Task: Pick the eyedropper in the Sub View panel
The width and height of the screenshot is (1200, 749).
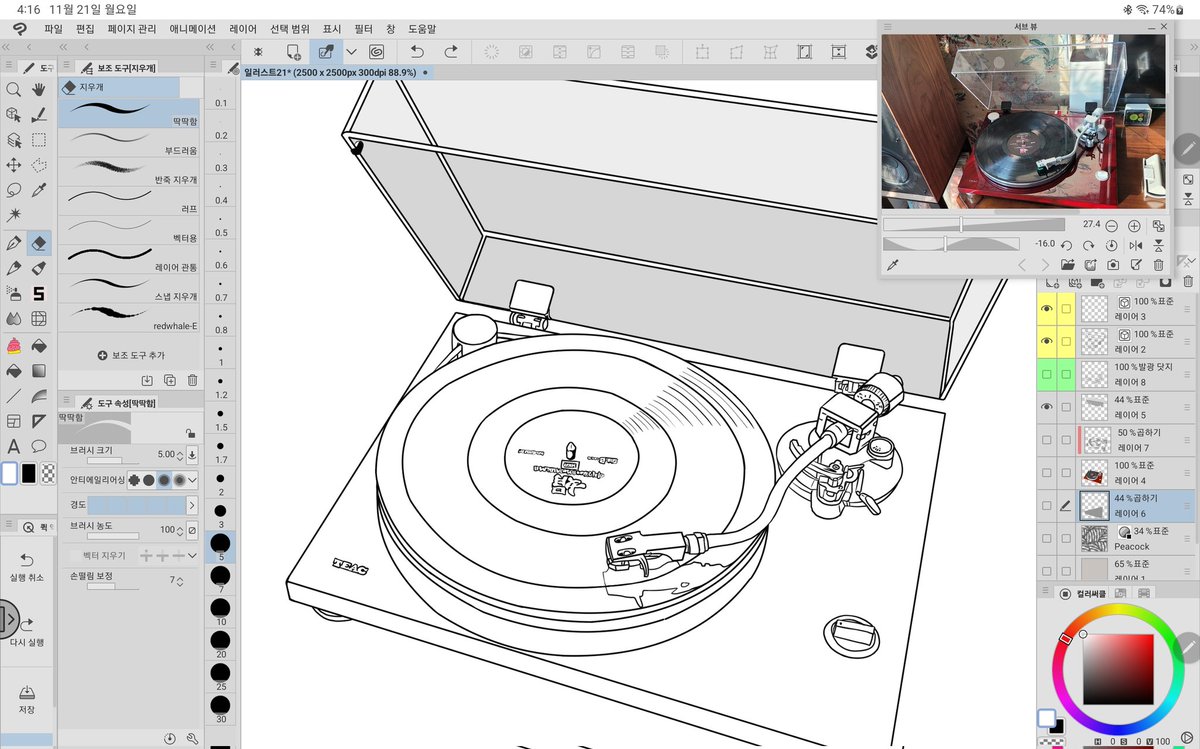Action: pyautogui.click(x=893, y=265)
